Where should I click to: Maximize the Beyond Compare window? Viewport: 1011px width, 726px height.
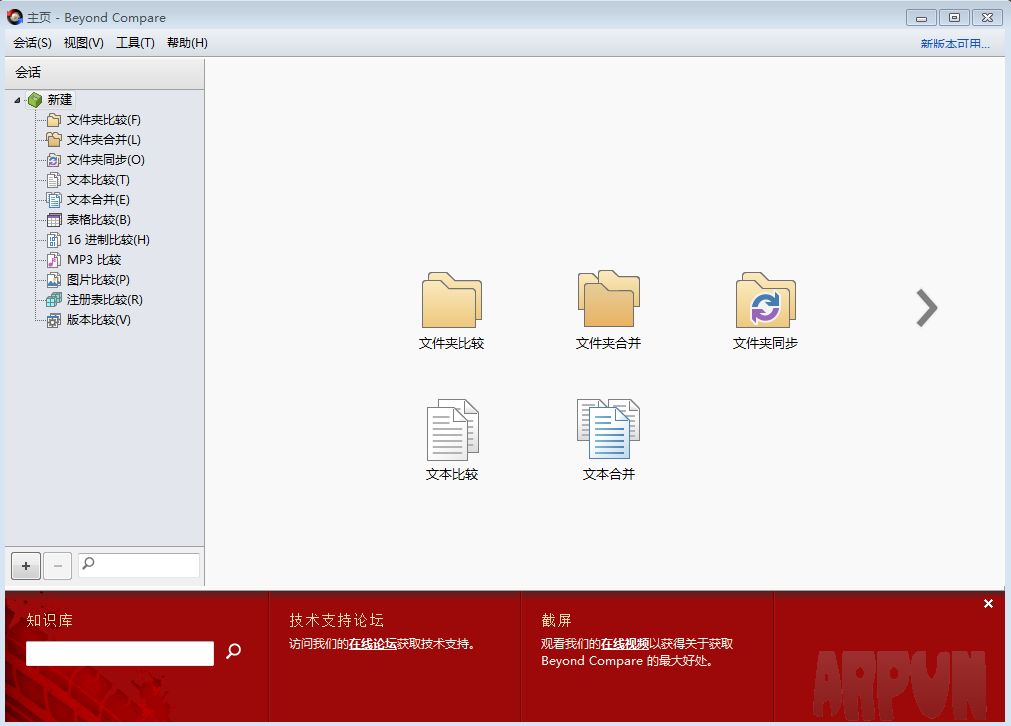tap(954, 18)
